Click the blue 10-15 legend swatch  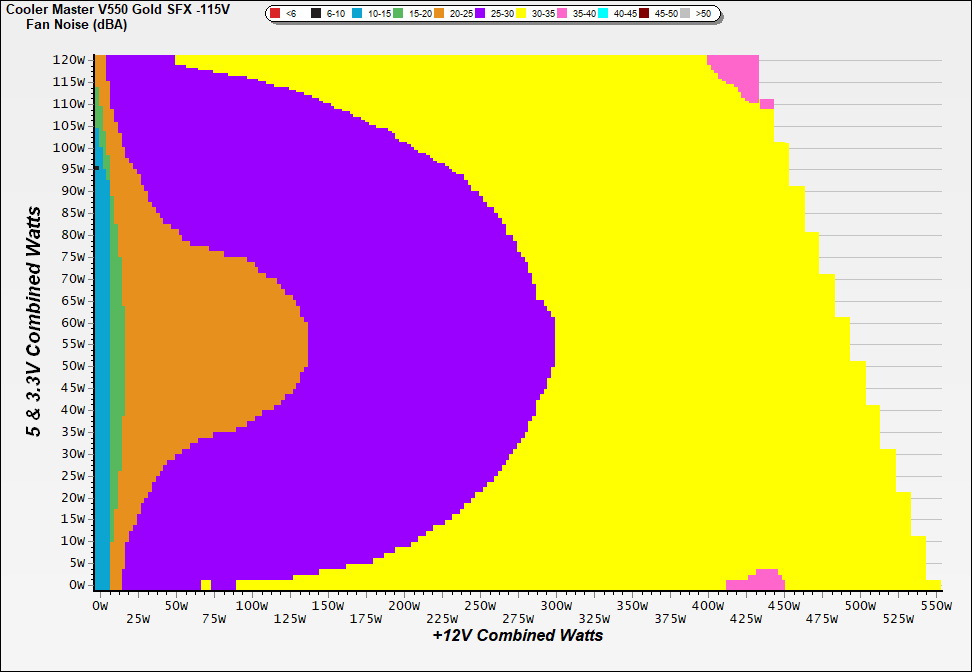[x=357, y=14]
